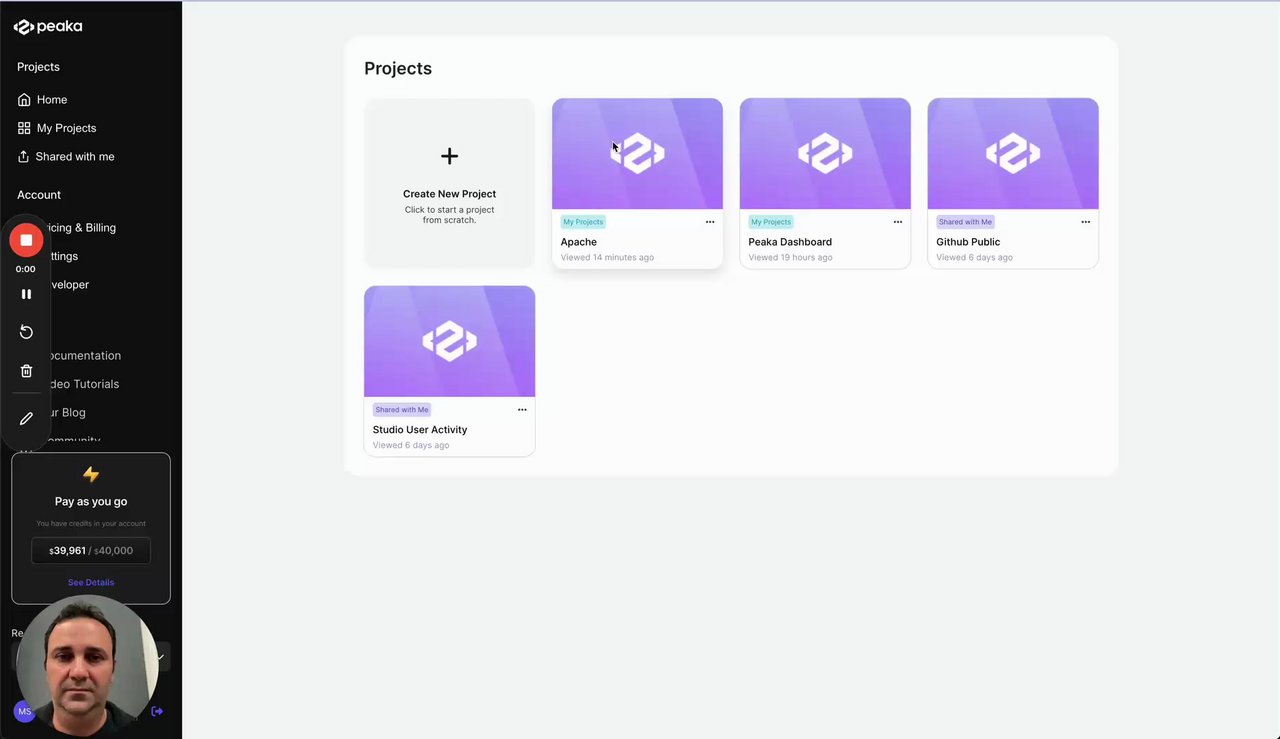
Task: Click the Viewed 19 hours ago text
Action: (790, 258)
